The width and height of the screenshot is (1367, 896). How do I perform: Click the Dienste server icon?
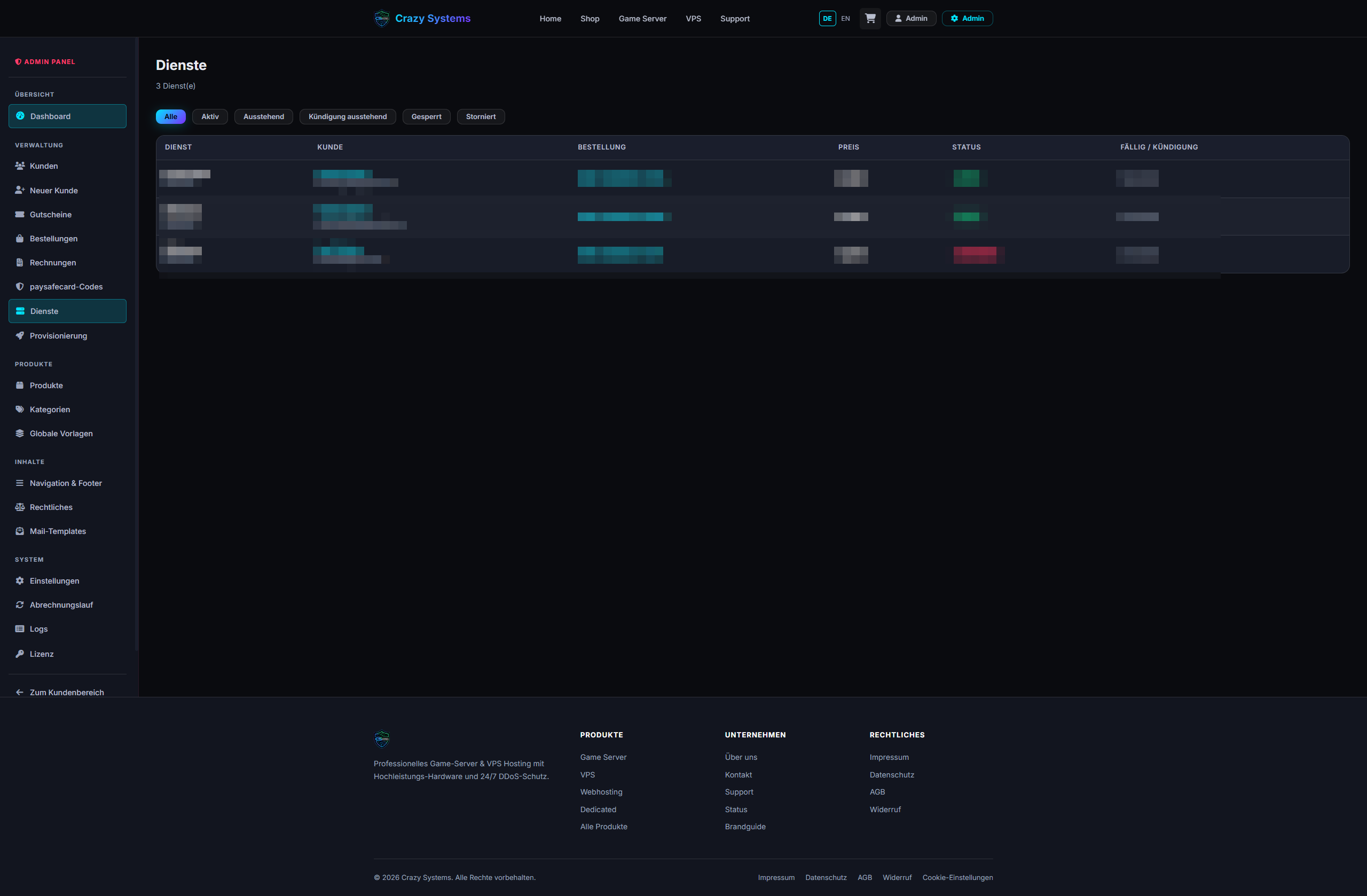click(20, 311)
